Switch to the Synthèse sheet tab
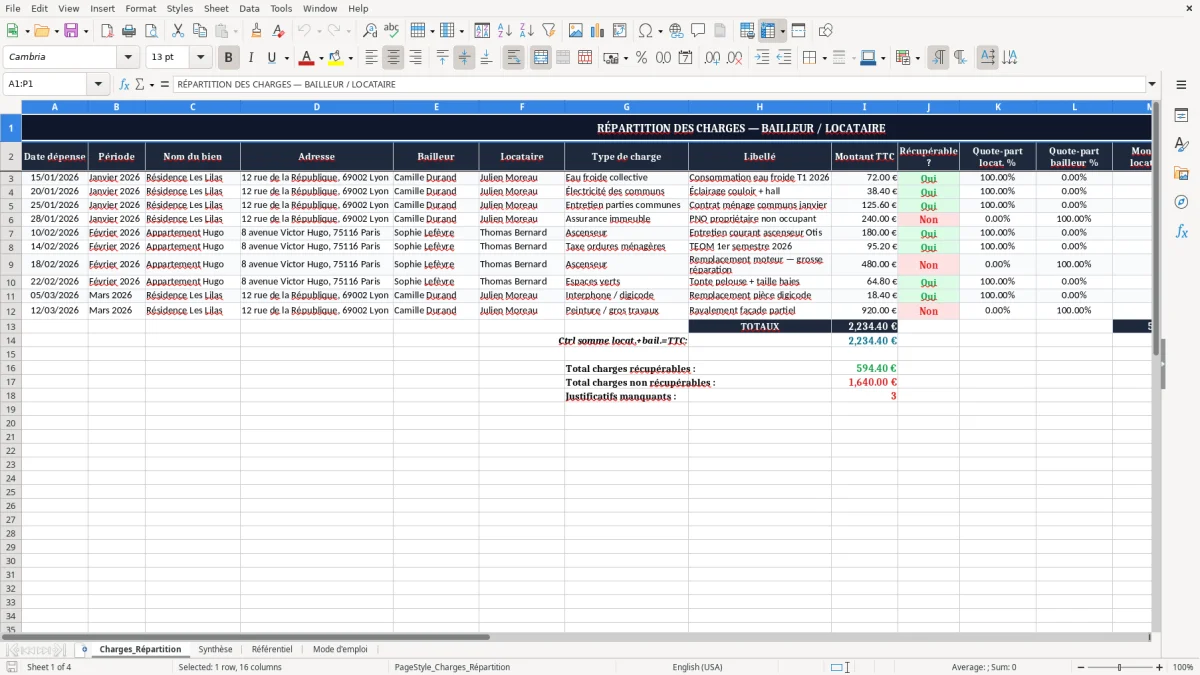Screen dimensions: 1200x675 (x=215, y=649)
